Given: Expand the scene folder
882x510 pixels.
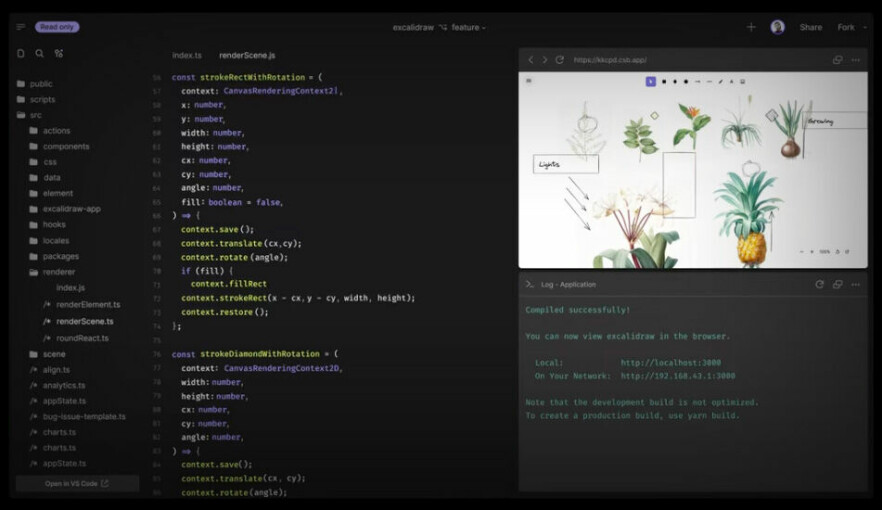Looking at the screenshot, I should click(x=48, y=354).
